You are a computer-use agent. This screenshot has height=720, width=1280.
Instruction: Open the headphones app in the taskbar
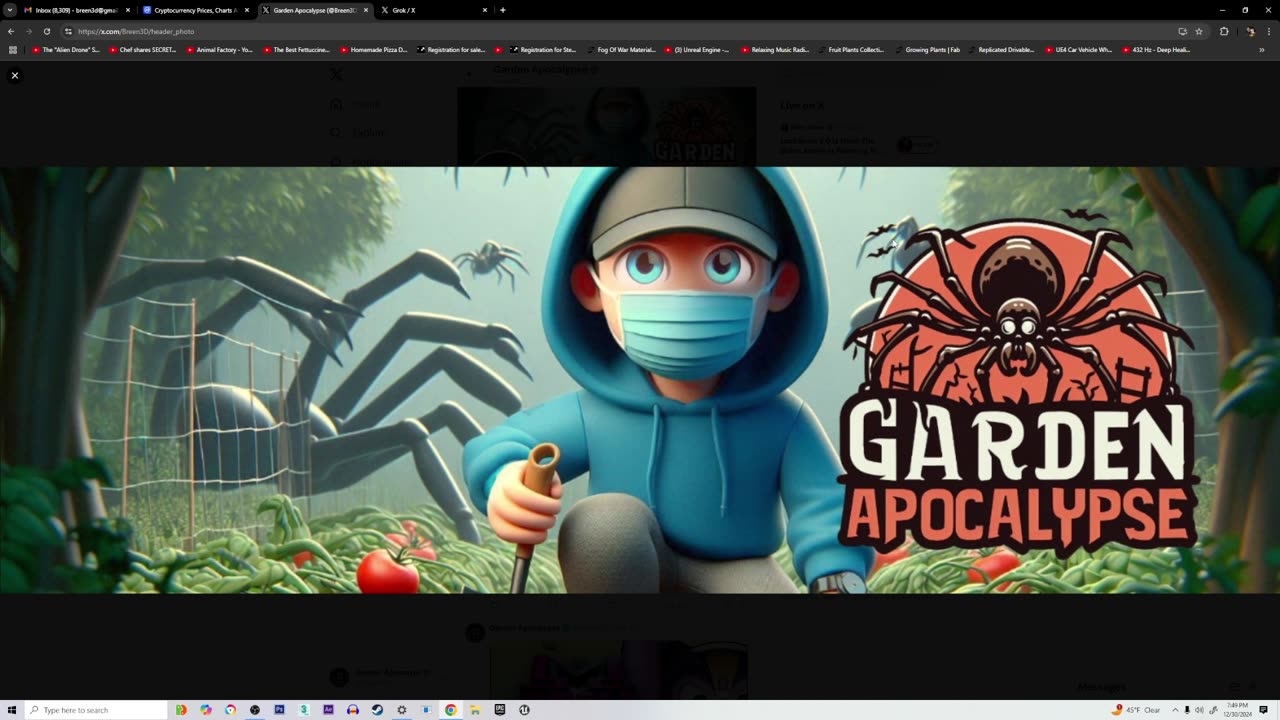(x=353, y=710)
